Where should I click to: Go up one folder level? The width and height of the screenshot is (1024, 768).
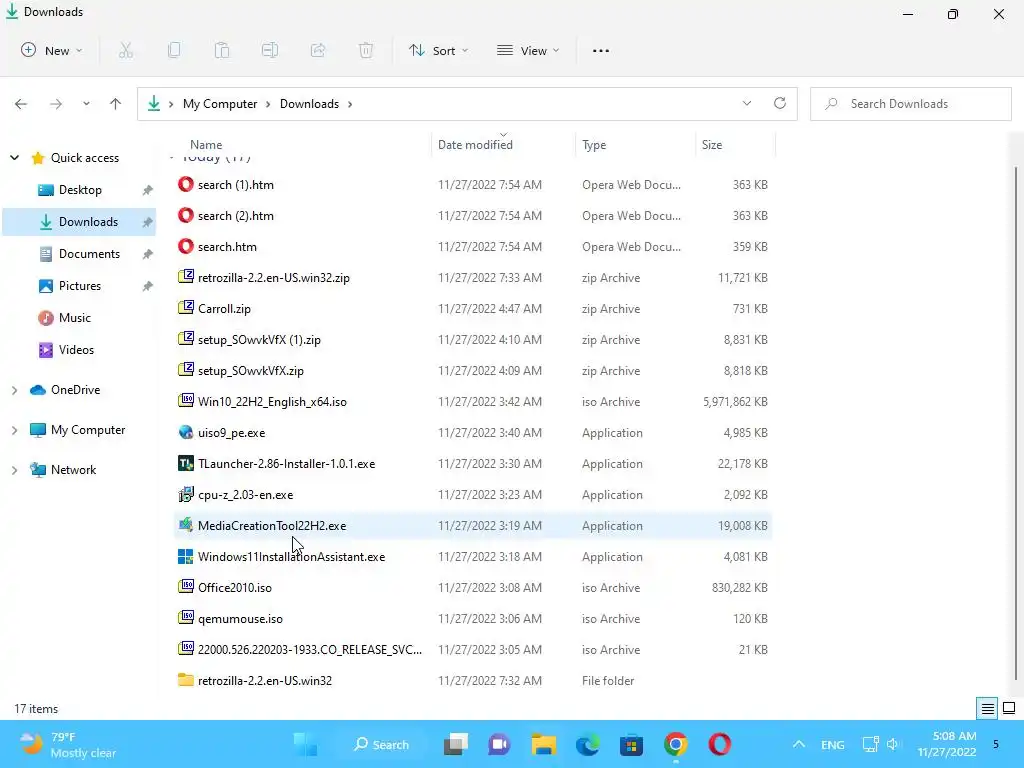116,104
